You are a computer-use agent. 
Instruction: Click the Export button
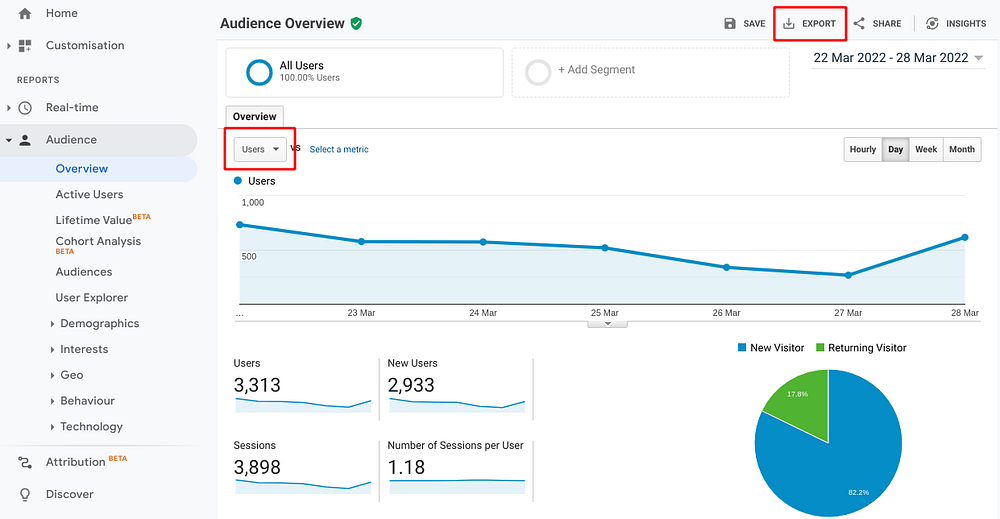coord(810,24)
